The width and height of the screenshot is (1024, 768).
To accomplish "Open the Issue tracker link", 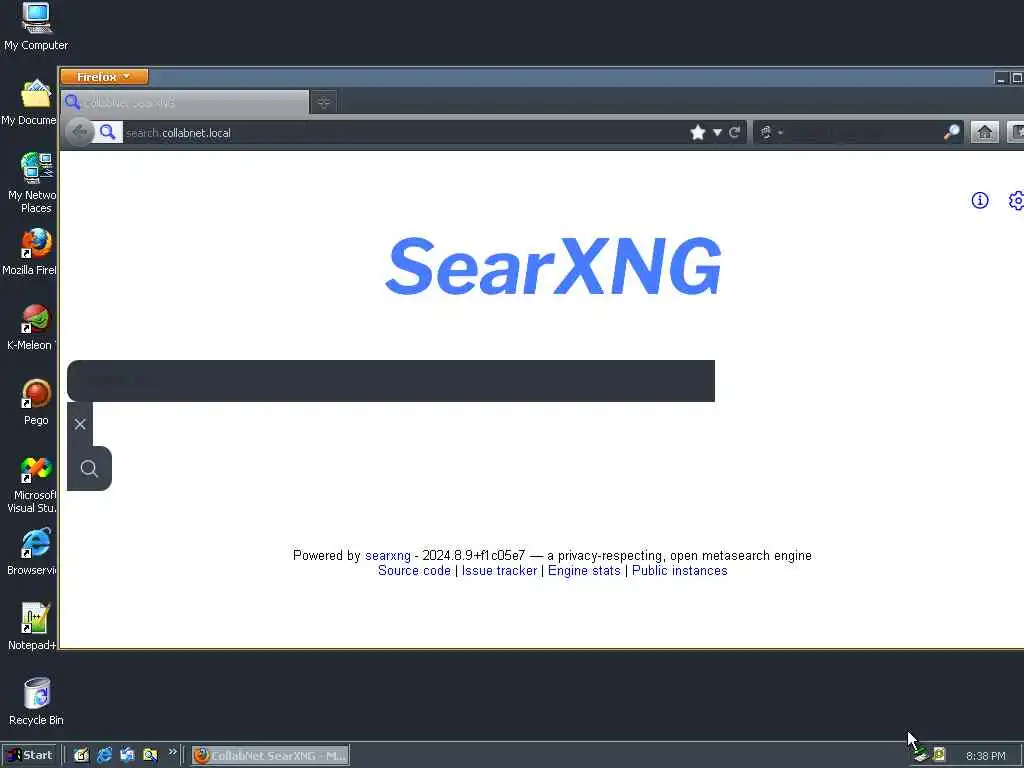I will [x=499, y=571].
